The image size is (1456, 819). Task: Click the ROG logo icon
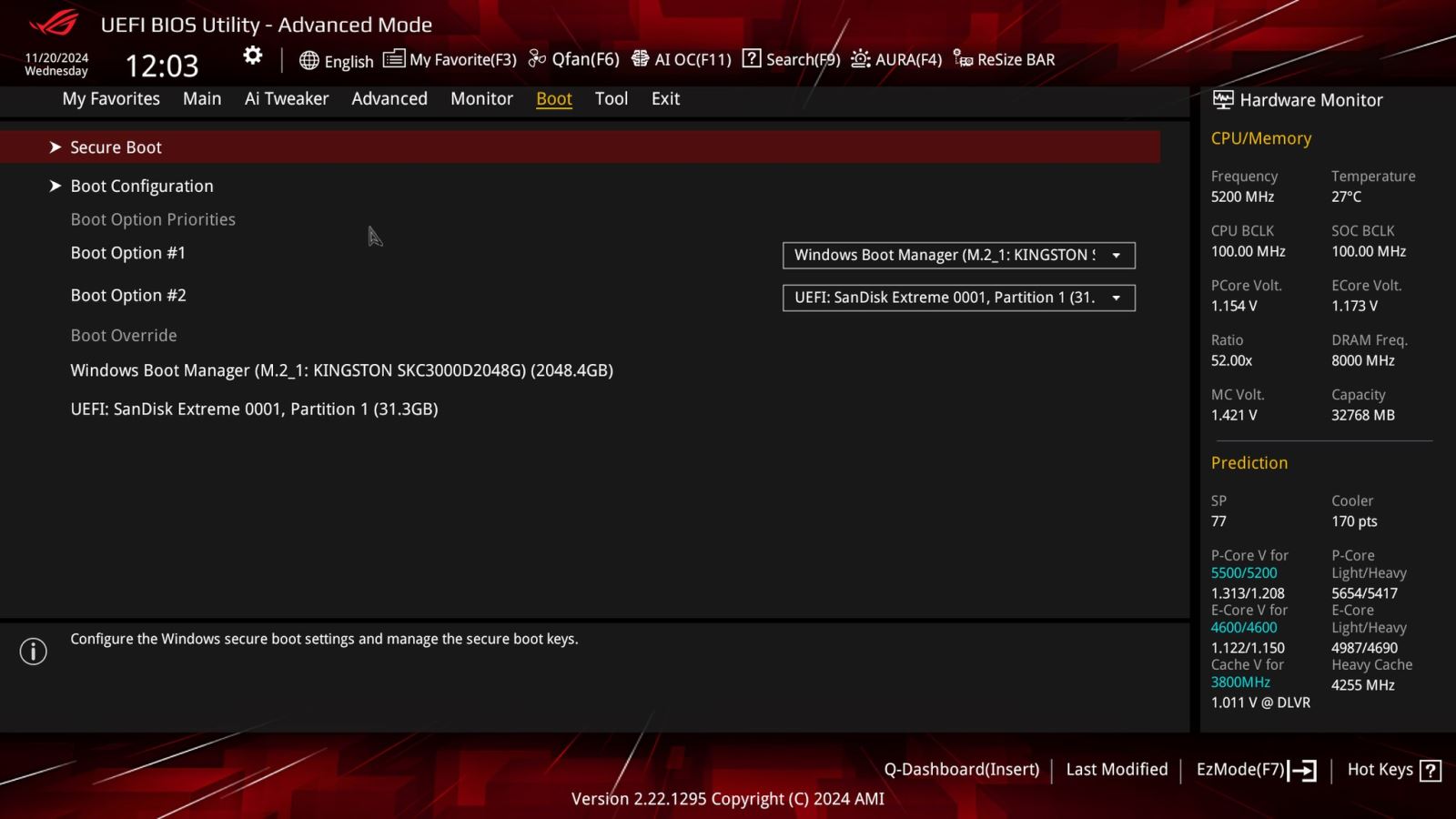tap(55, 23)
